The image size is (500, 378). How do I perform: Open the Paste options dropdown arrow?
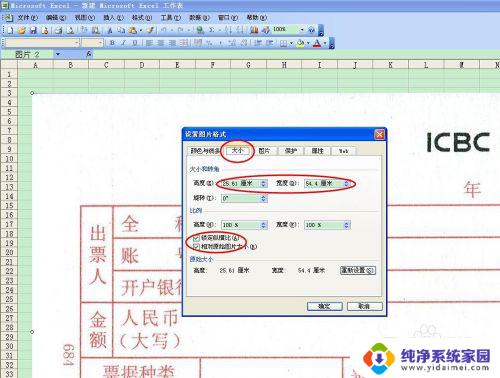(x=141, y=30)
